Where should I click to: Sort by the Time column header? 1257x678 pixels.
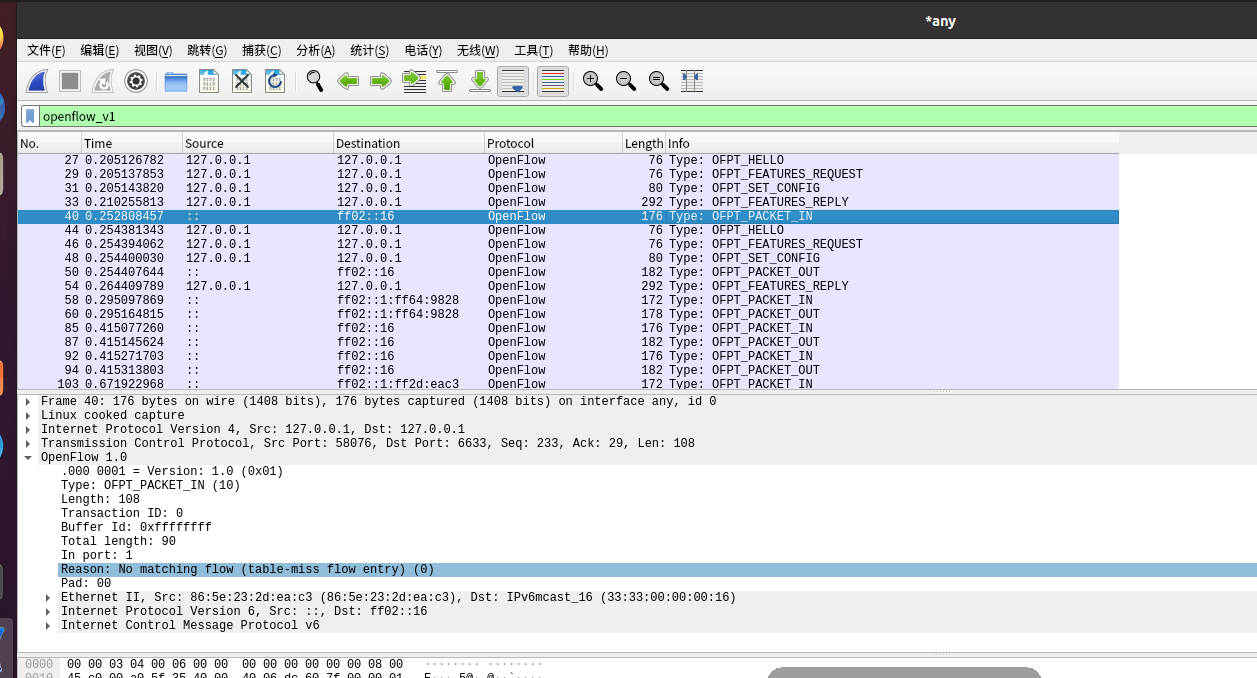click(132, 143)
